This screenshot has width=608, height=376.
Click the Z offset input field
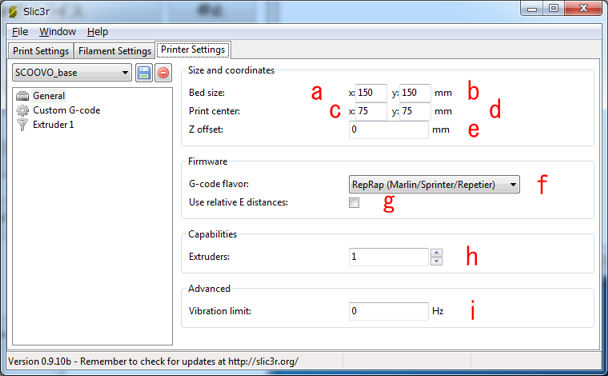tap(389, 129)
